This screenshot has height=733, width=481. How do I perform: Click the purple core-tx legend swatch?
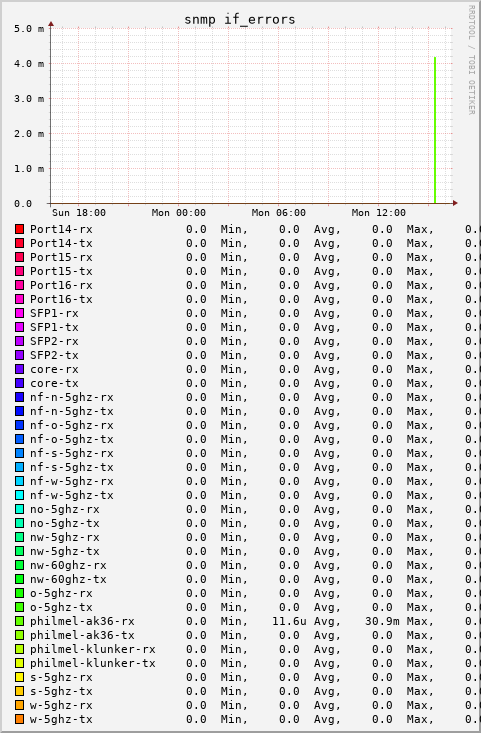[19, 383]
